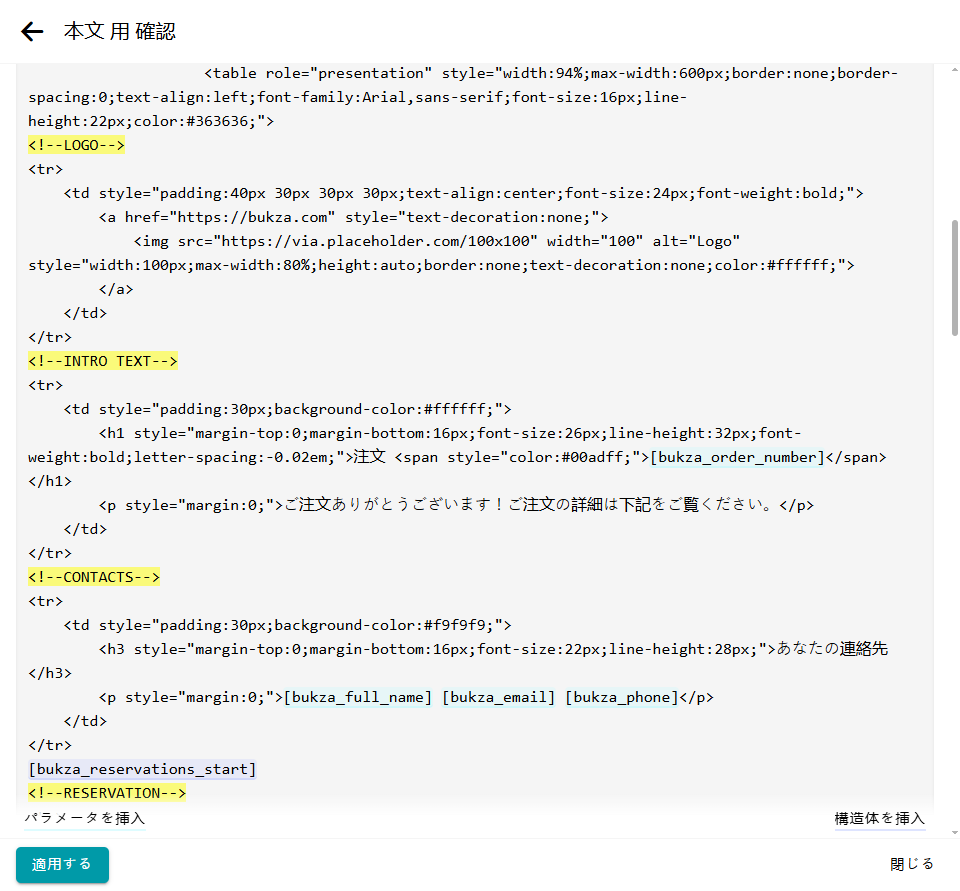Click the highlighted CONTACTS comment
Screen dimensions: 960x891
click(94, 577)
